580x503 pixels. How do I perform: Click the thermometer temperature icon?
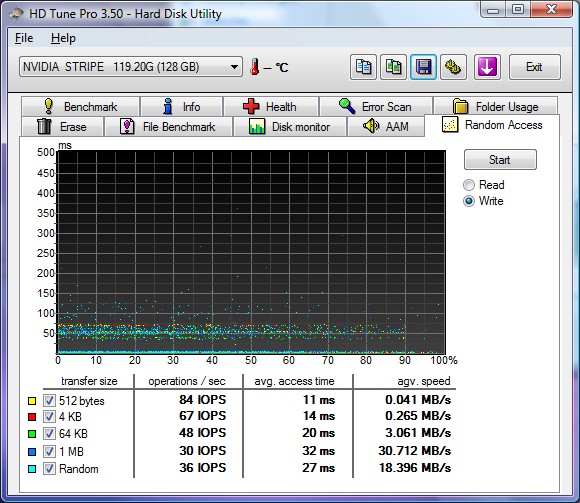click(254, 67)
